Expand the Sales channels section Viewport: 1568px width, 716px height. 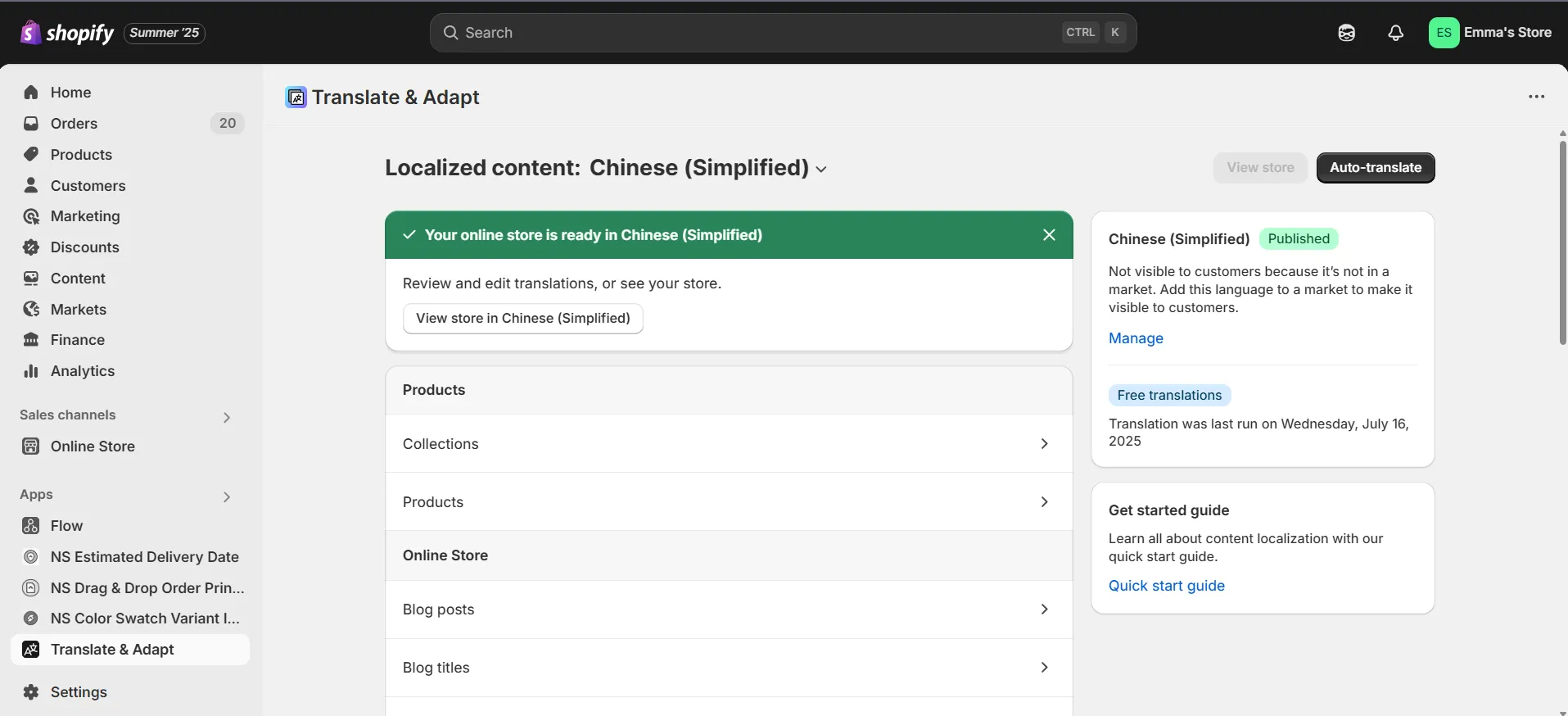pyautogui.click(x=227, y=417)
